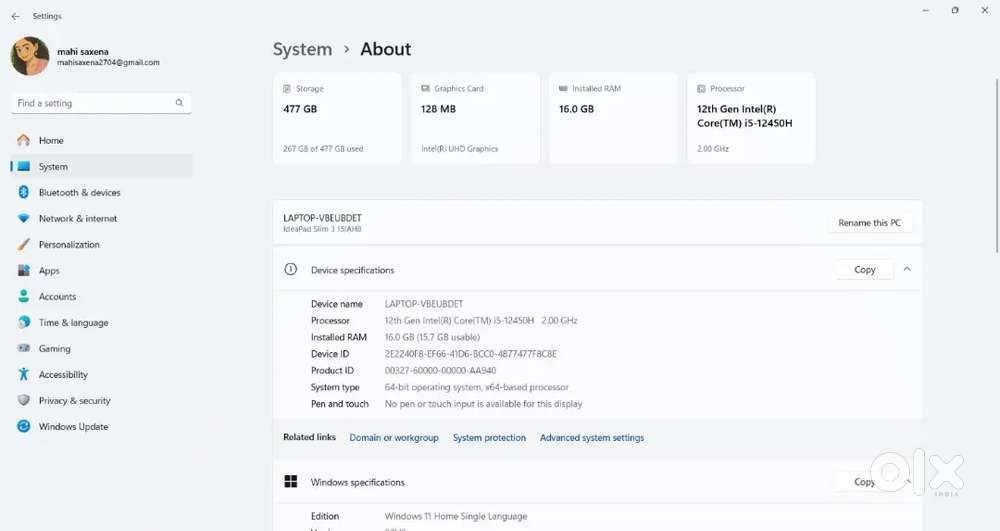The image size is (1000, 531).
Task: Select 'Intel(R) UHD Graphics' text
Action: (x=459, y=149)
